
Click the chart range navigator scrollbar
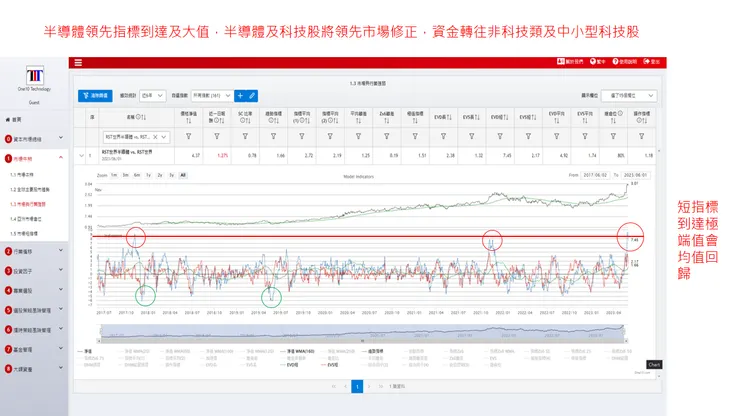362,340
